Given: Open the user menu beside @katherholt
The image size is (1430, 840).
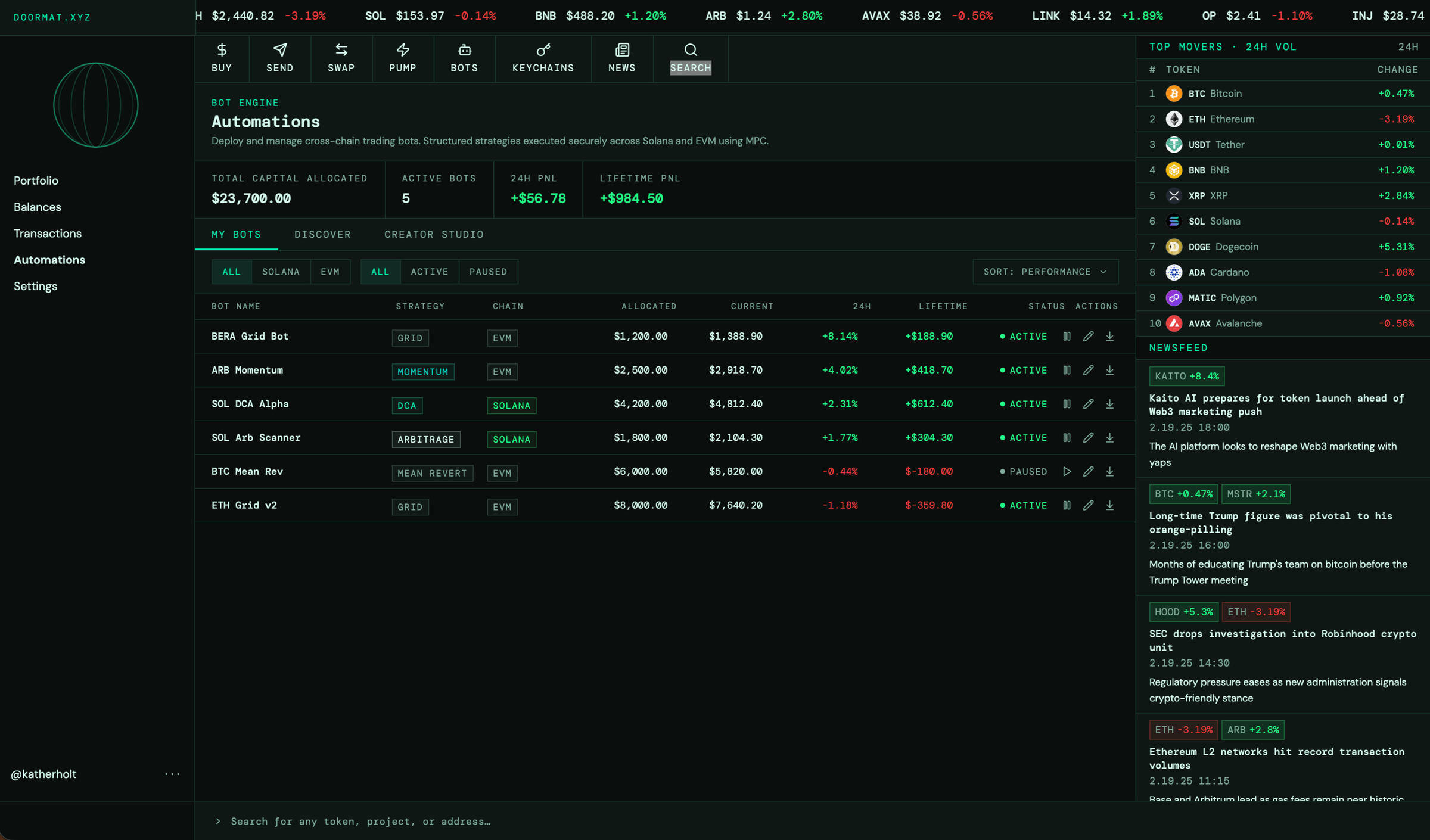Looking at the screenshot, I should pyautogui.click(x=172, y=774).
